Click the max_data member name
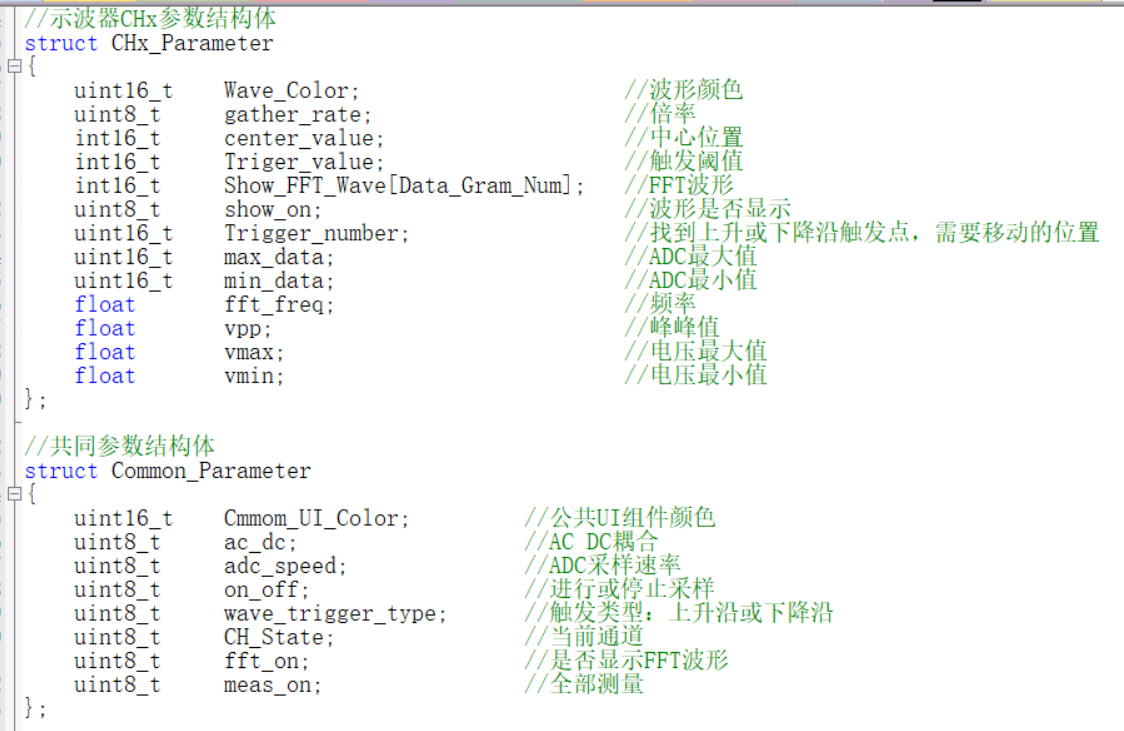This screenshot has width=1124, height=731. [x=274, y=257]
